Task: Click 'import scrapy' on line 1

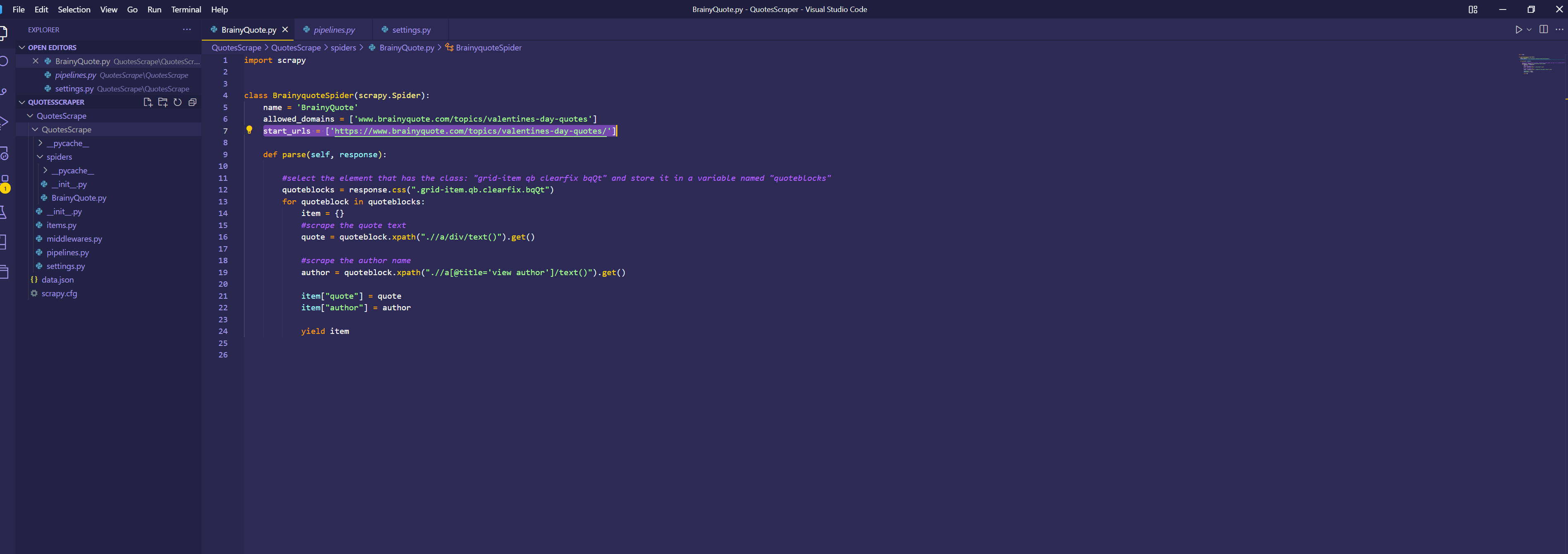Action: 275,60
